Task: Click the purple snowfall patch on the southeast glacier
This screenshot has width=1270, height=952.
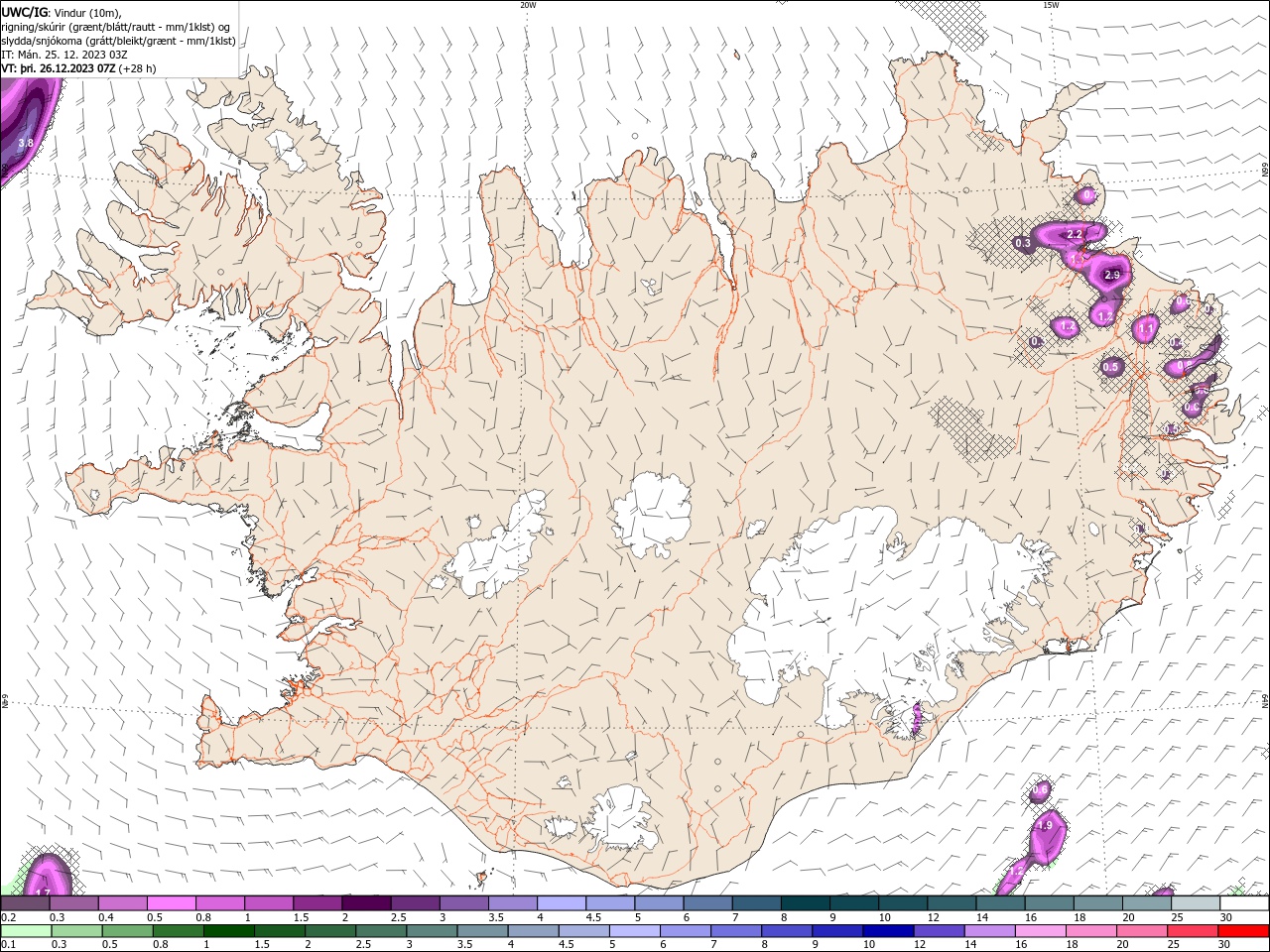Action: 917,718
